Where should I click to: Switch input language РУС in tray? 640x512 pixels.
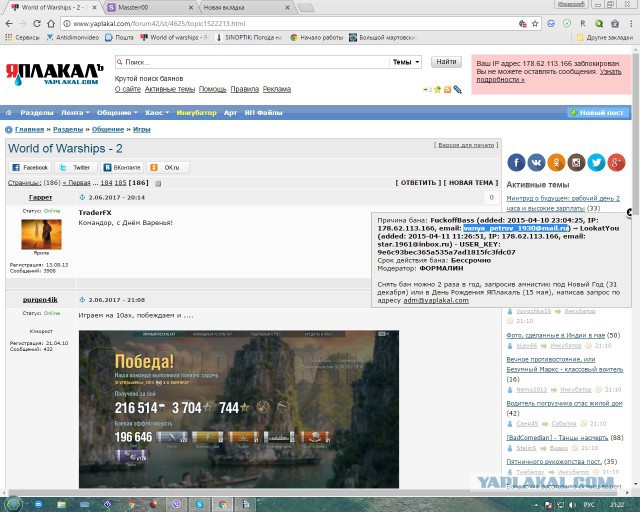pos(589,505)
